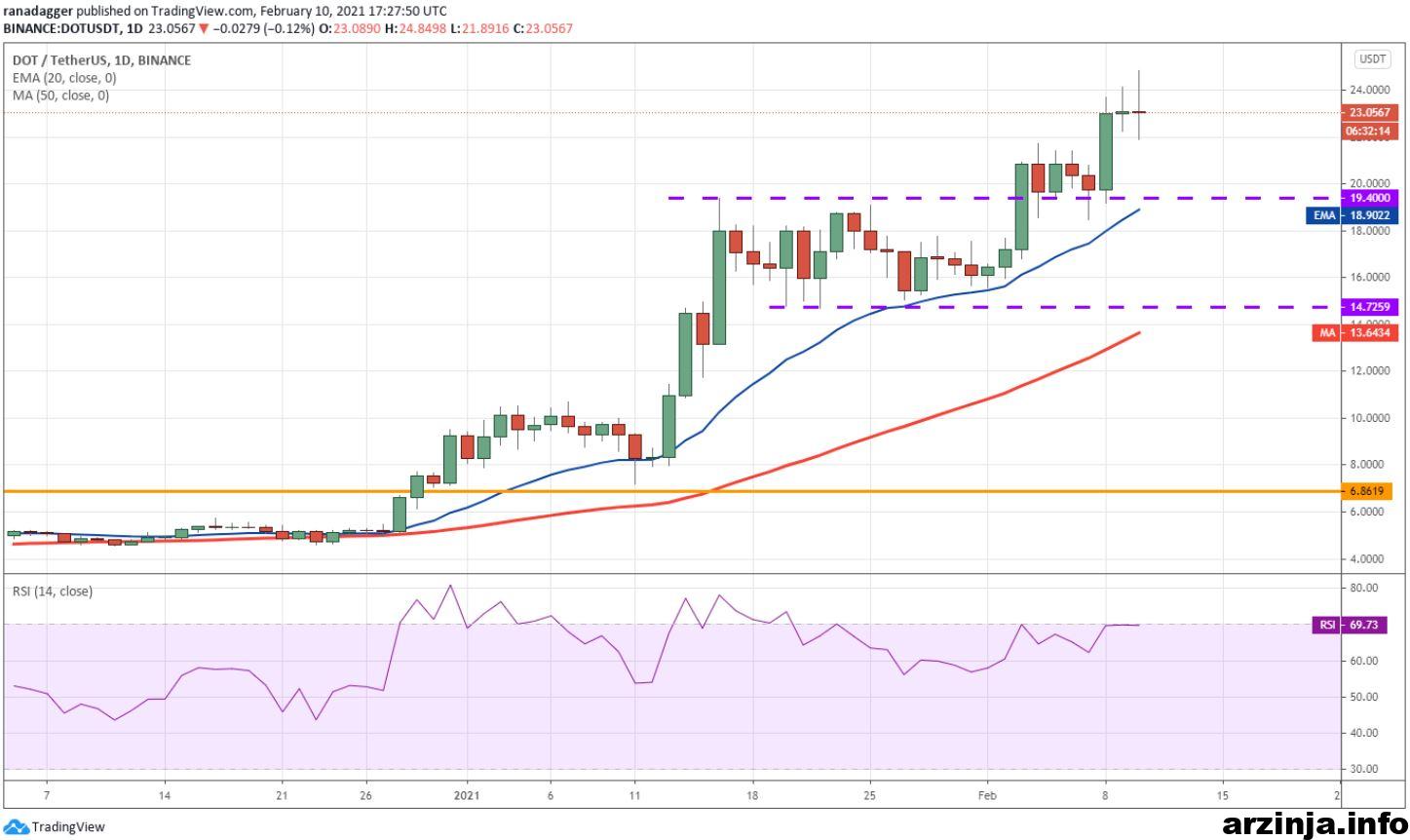
Task: Click the red down-triangle change indicator in header
Action: (203, 28)
